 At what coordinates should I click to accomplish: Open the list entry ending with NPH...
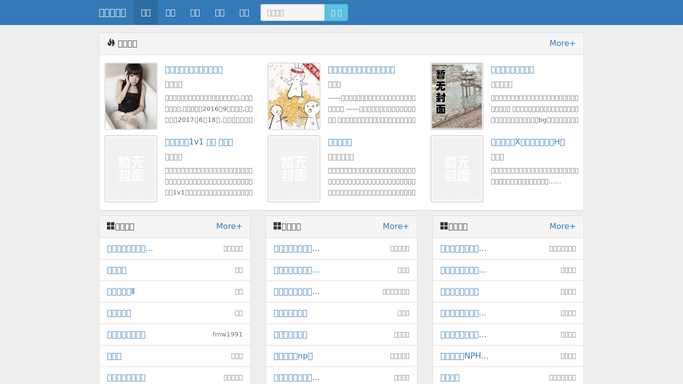click(464, 356)
